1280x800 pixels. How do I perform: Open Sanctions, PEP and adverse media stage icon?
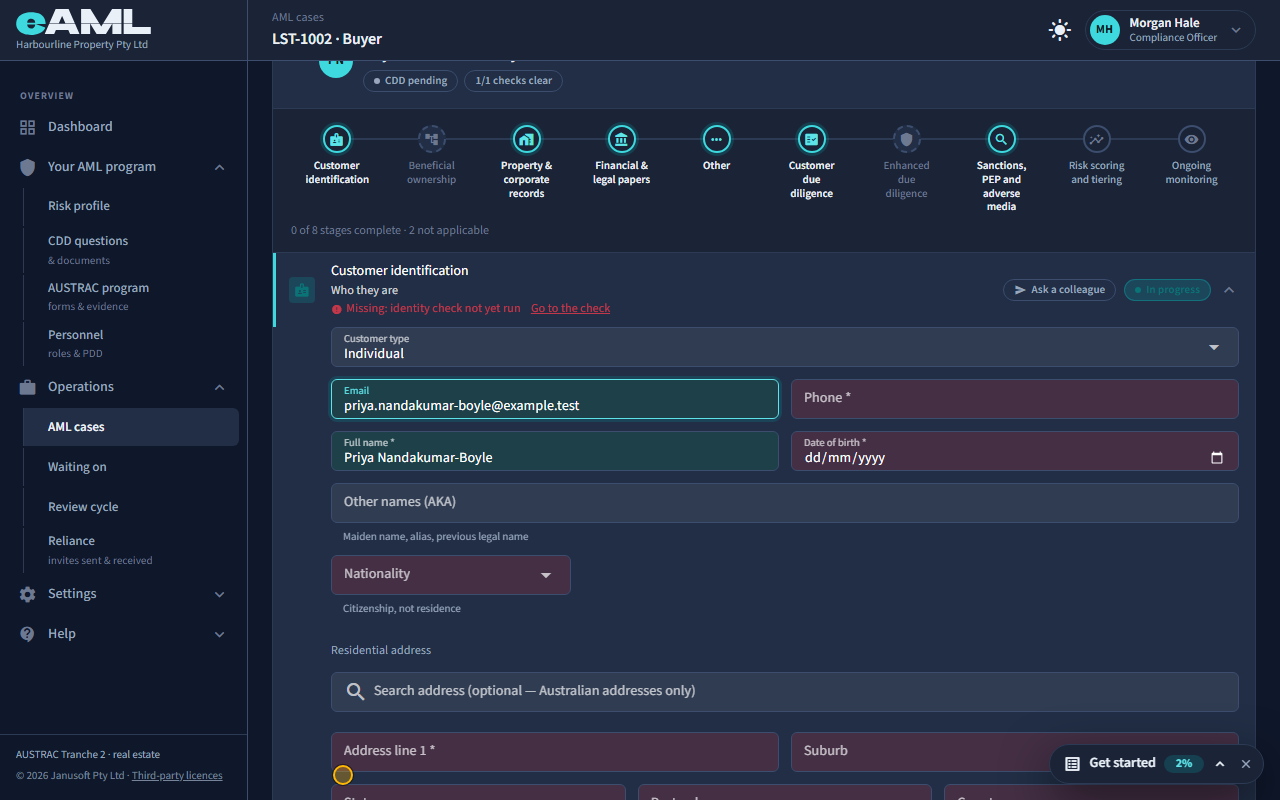pos(1001,139)
